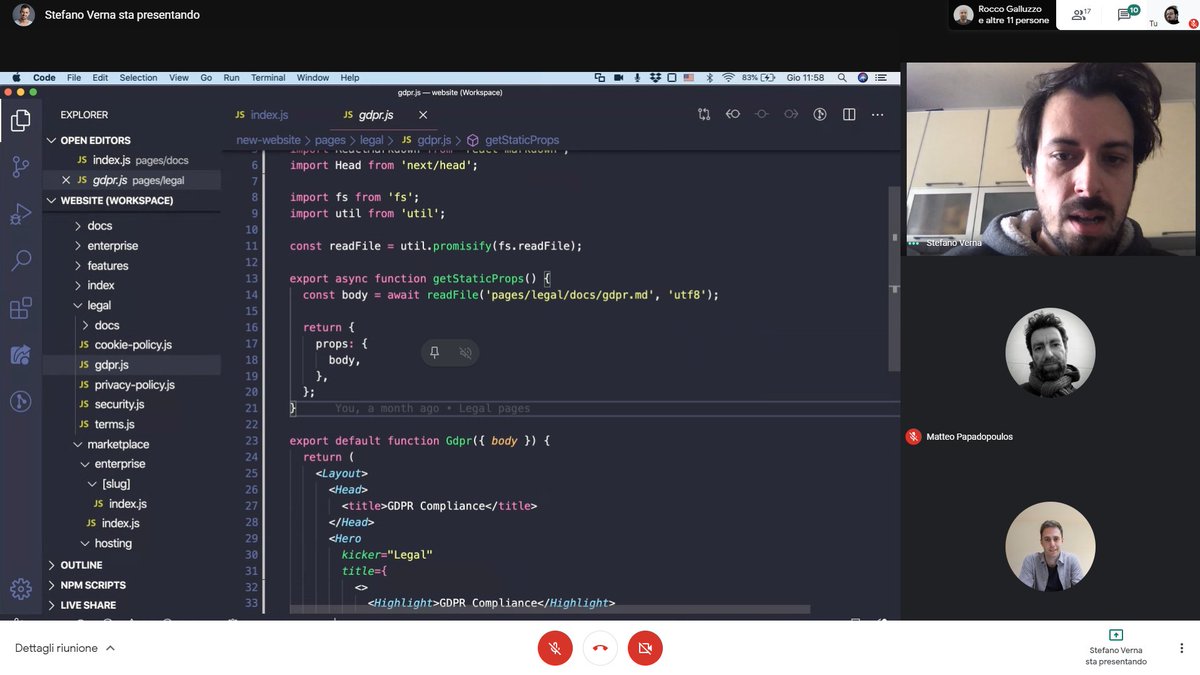Open the Extensions view
Viewport: 1200px width, 675px height.
point(21,308)
